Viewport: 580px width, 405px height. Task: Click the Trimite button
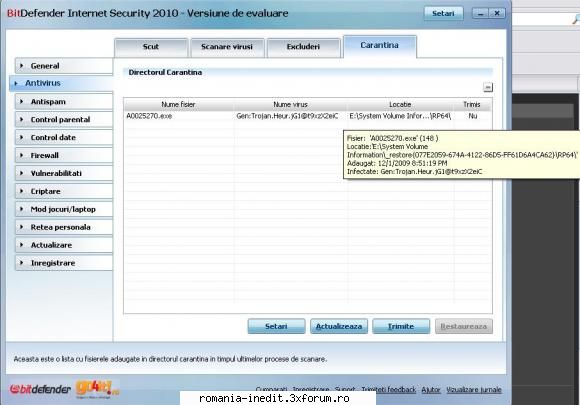401,326
